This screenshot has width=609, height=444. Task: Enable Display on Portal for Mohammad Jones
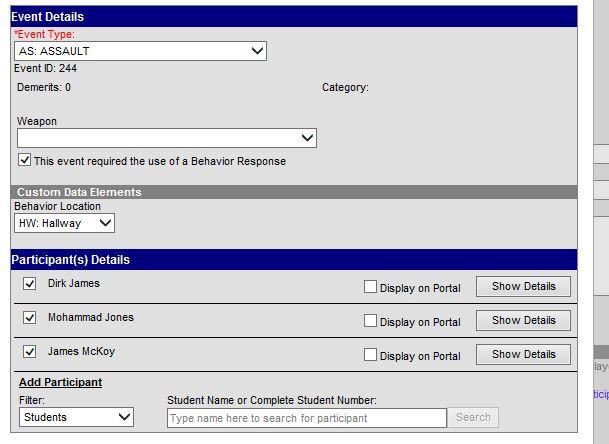point(370,320)
